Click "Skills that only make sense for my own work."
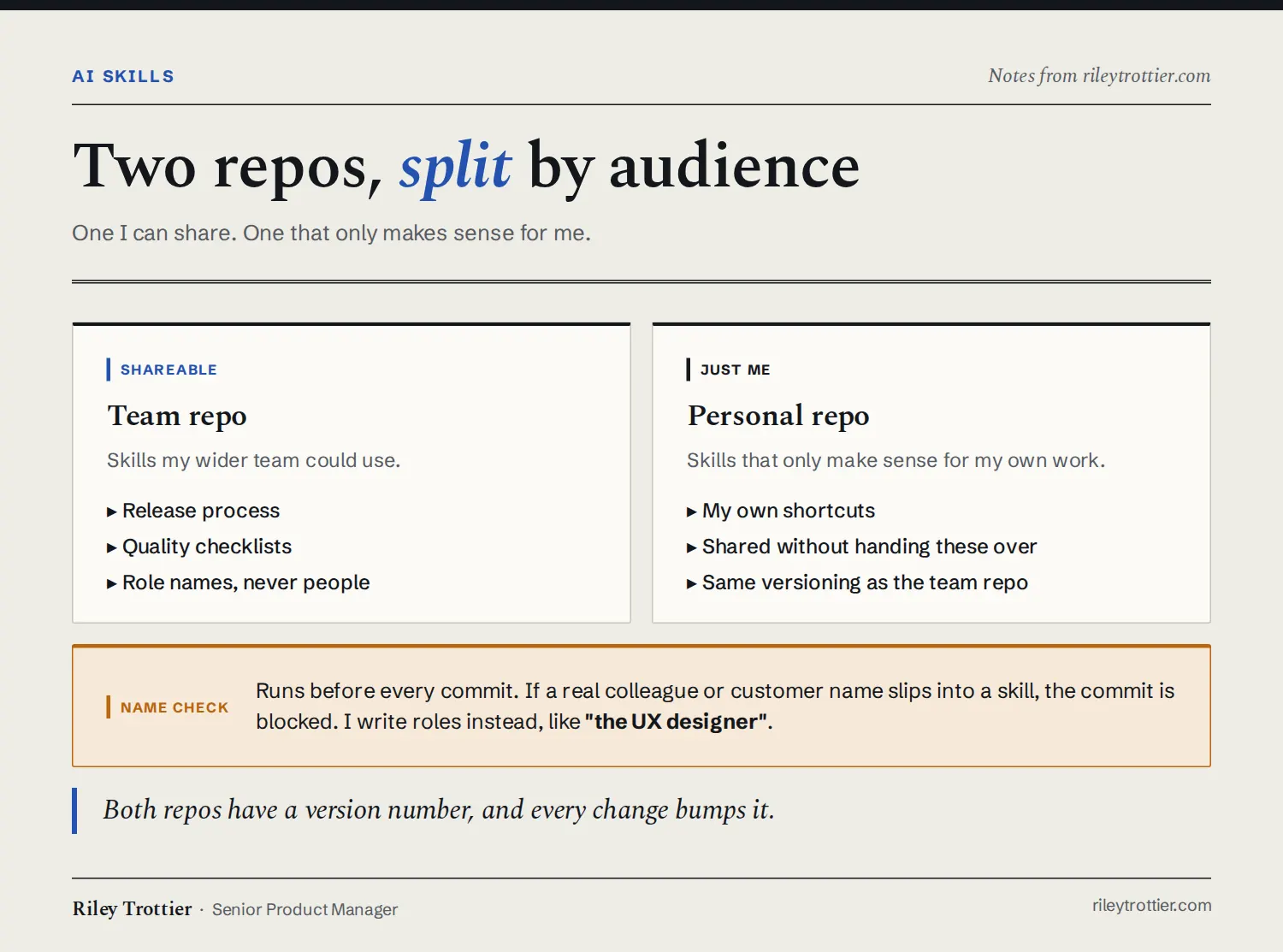Screen dimensions: 1283x952 click(x=896, y=460)
